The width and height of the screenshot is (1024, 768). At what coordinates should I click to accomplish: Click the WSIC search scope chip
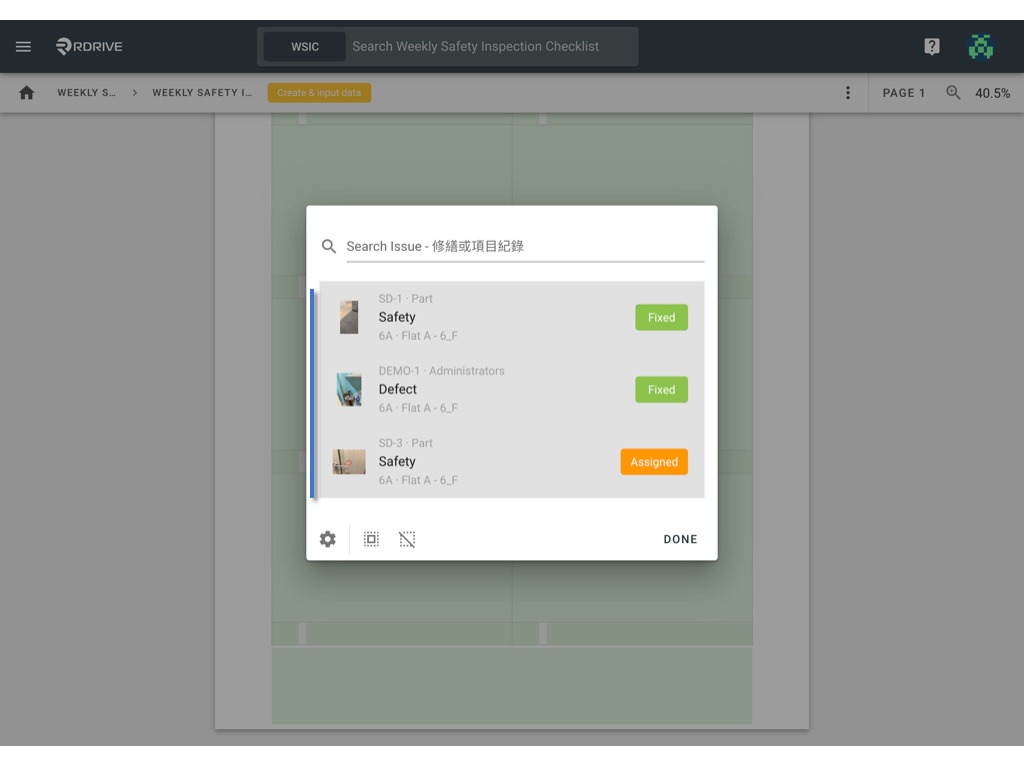(x=305, y=46)
